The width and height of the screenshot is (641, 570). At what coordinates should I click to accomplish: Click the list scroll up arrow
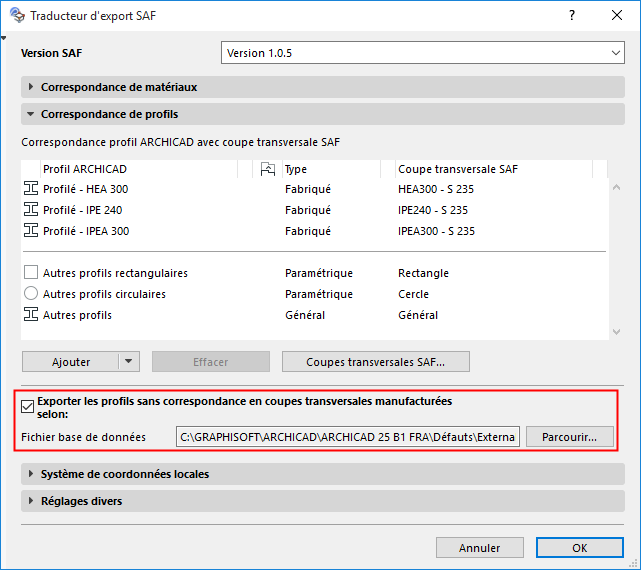pos(616,187)
